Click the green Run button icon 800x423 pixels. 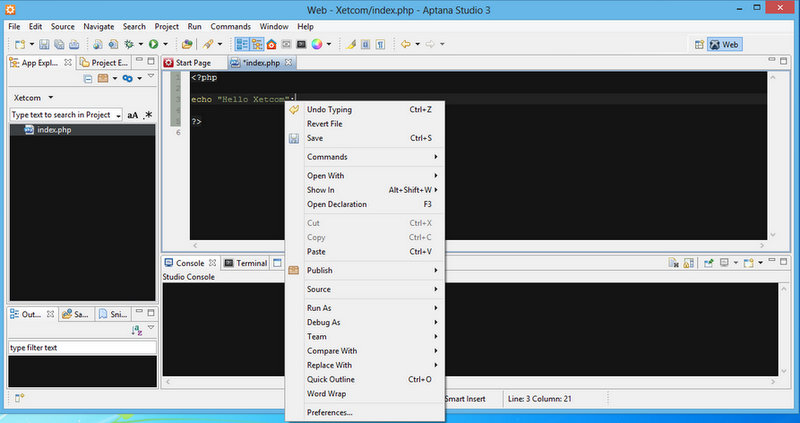click(153, 44)
